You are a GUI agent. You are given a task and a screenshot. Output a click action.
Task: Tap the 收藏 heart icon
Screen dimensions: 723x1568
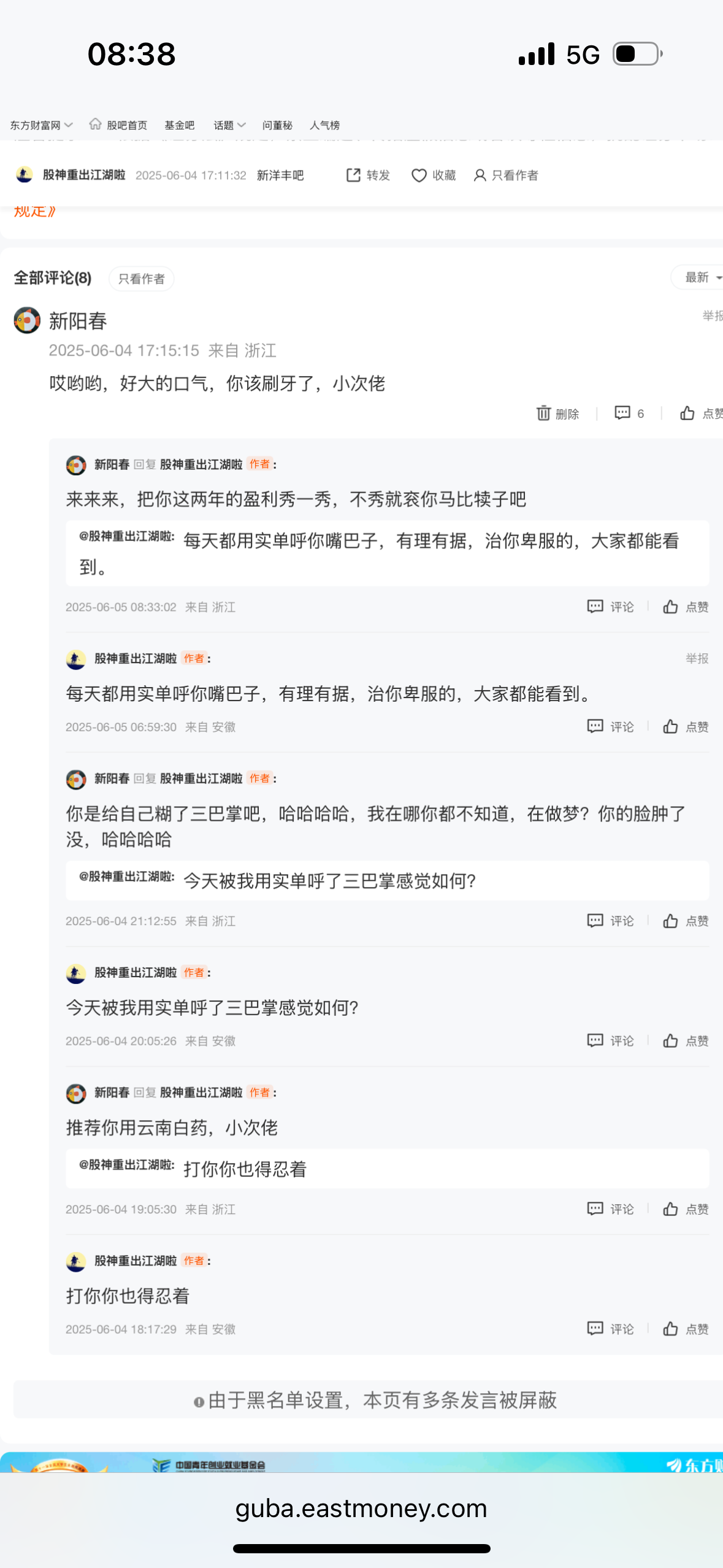tap(419, 175)
